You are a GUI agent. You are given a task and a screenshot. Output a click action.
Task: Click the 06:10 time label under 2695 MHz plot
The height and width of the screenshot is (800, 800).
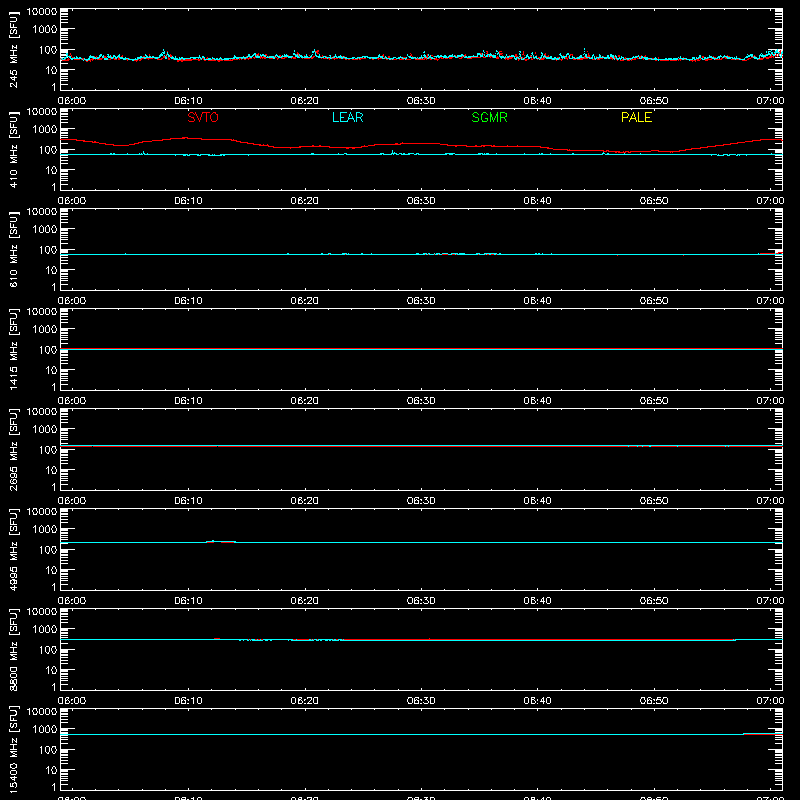click(188, 501)
